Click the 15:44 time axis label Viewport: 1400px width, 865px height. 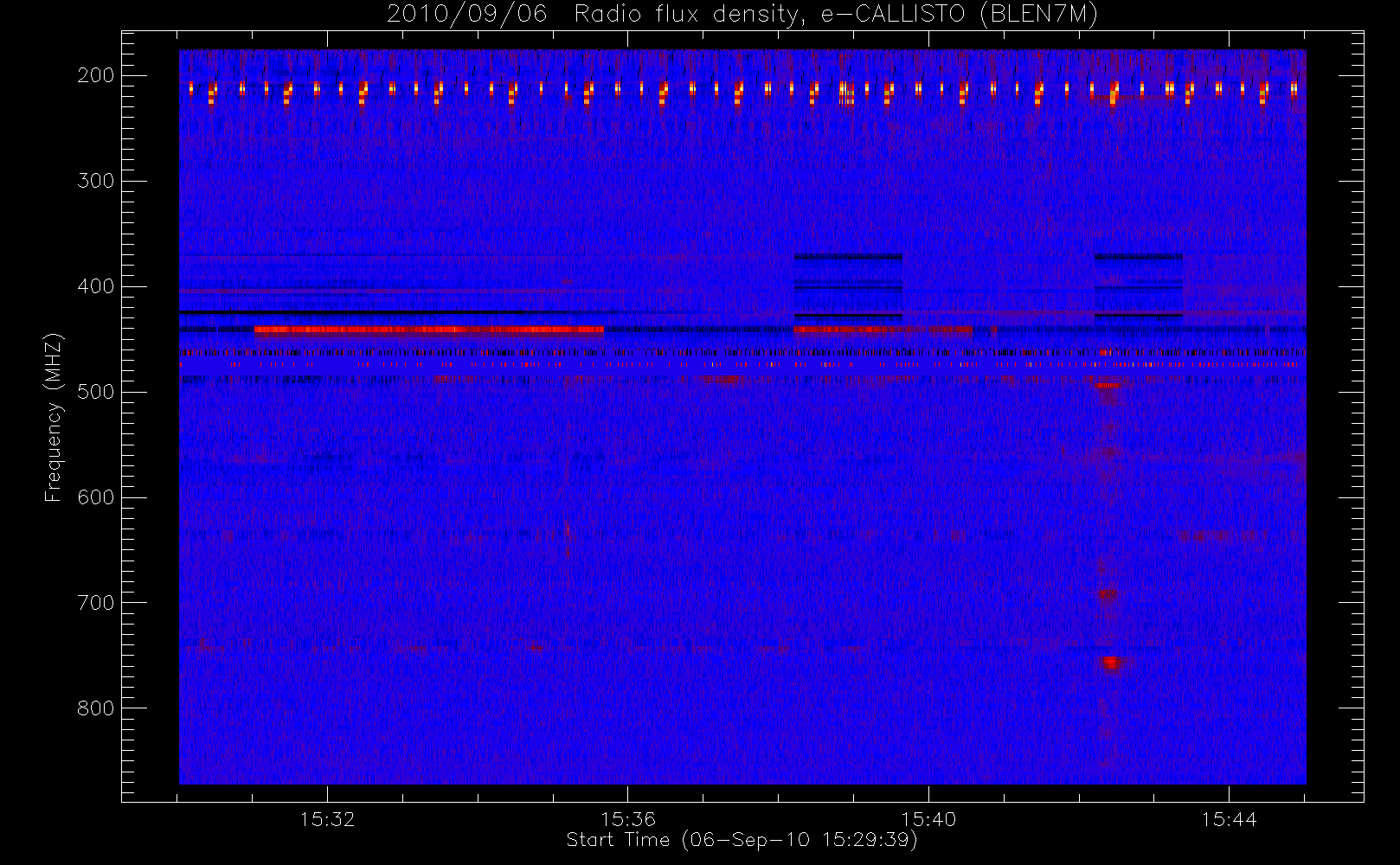[1229, 819]
